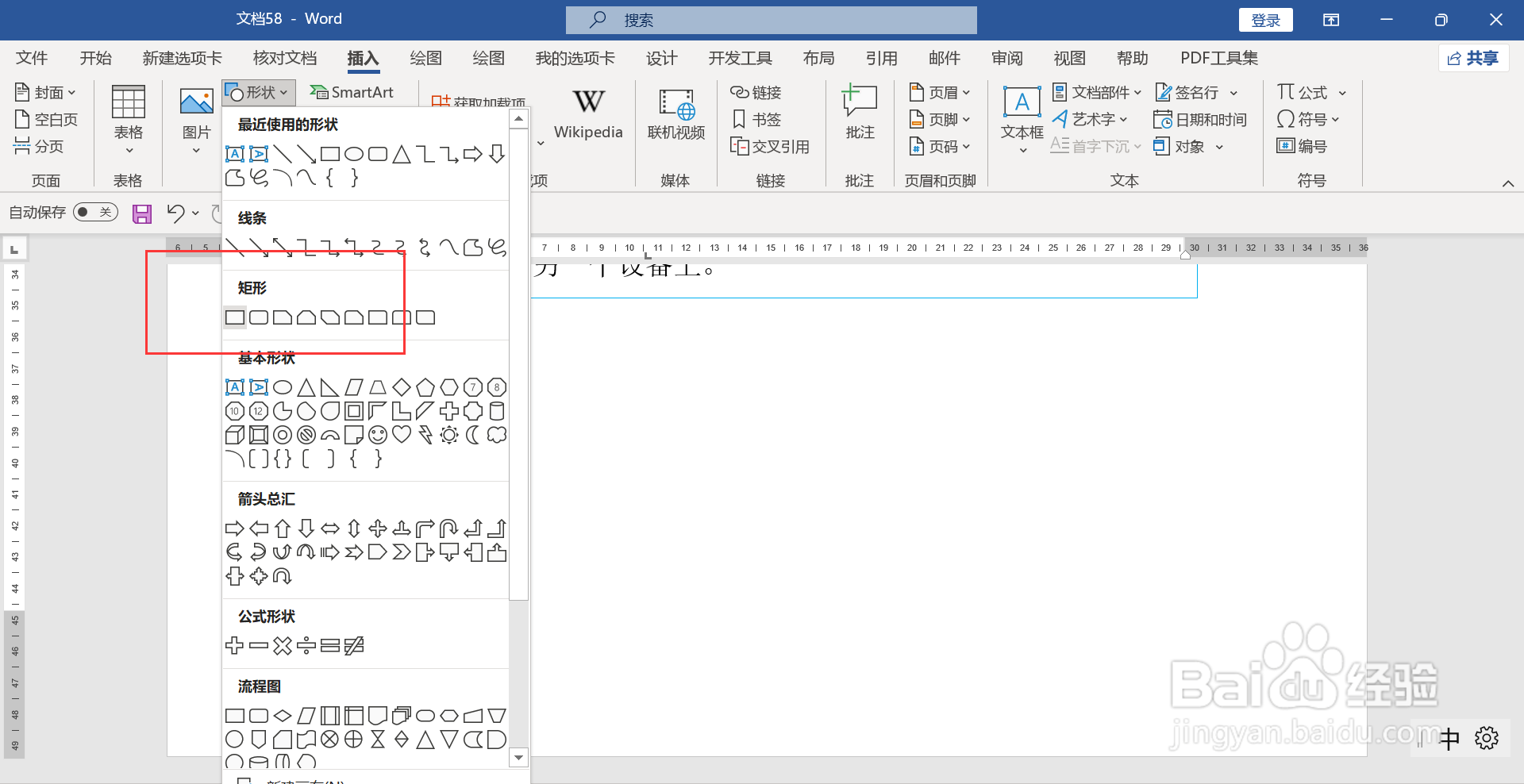
Task: Click the shapes gallery scrollbar thumb
Action: pos(518,365)
